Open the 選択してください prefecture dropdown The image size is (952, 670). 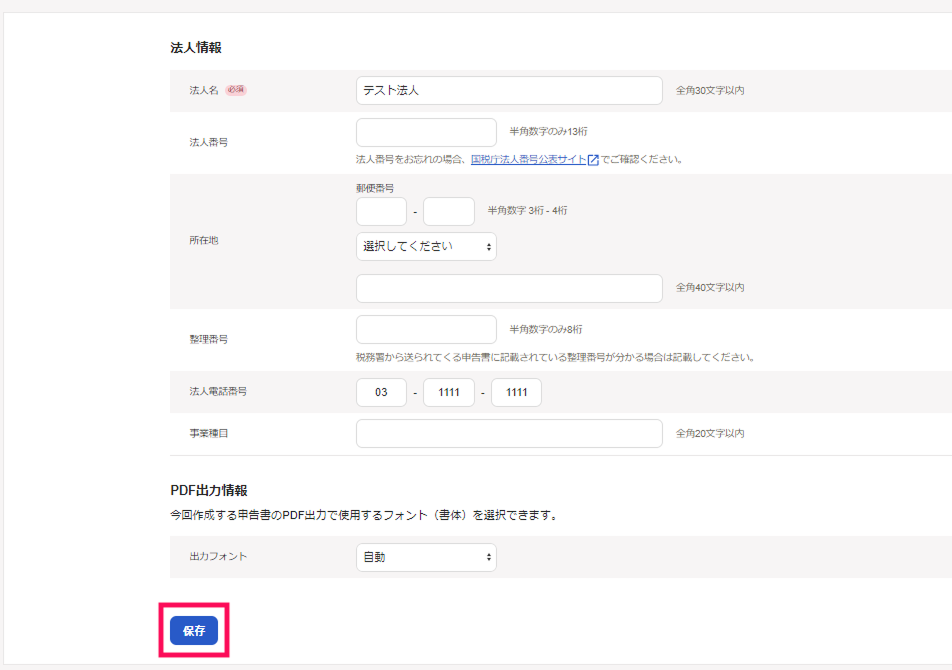[426, 246]
